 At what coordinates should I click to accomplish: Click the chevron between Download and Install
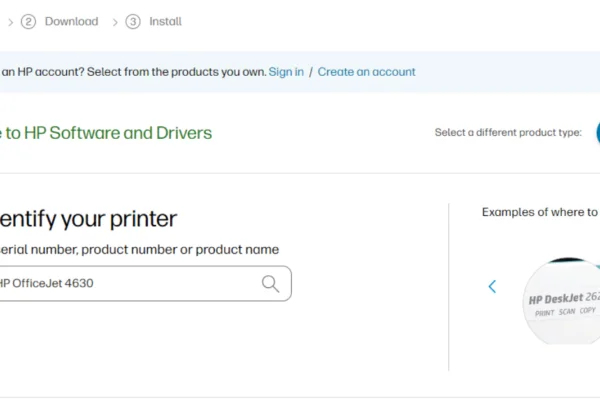pos(114,21)
